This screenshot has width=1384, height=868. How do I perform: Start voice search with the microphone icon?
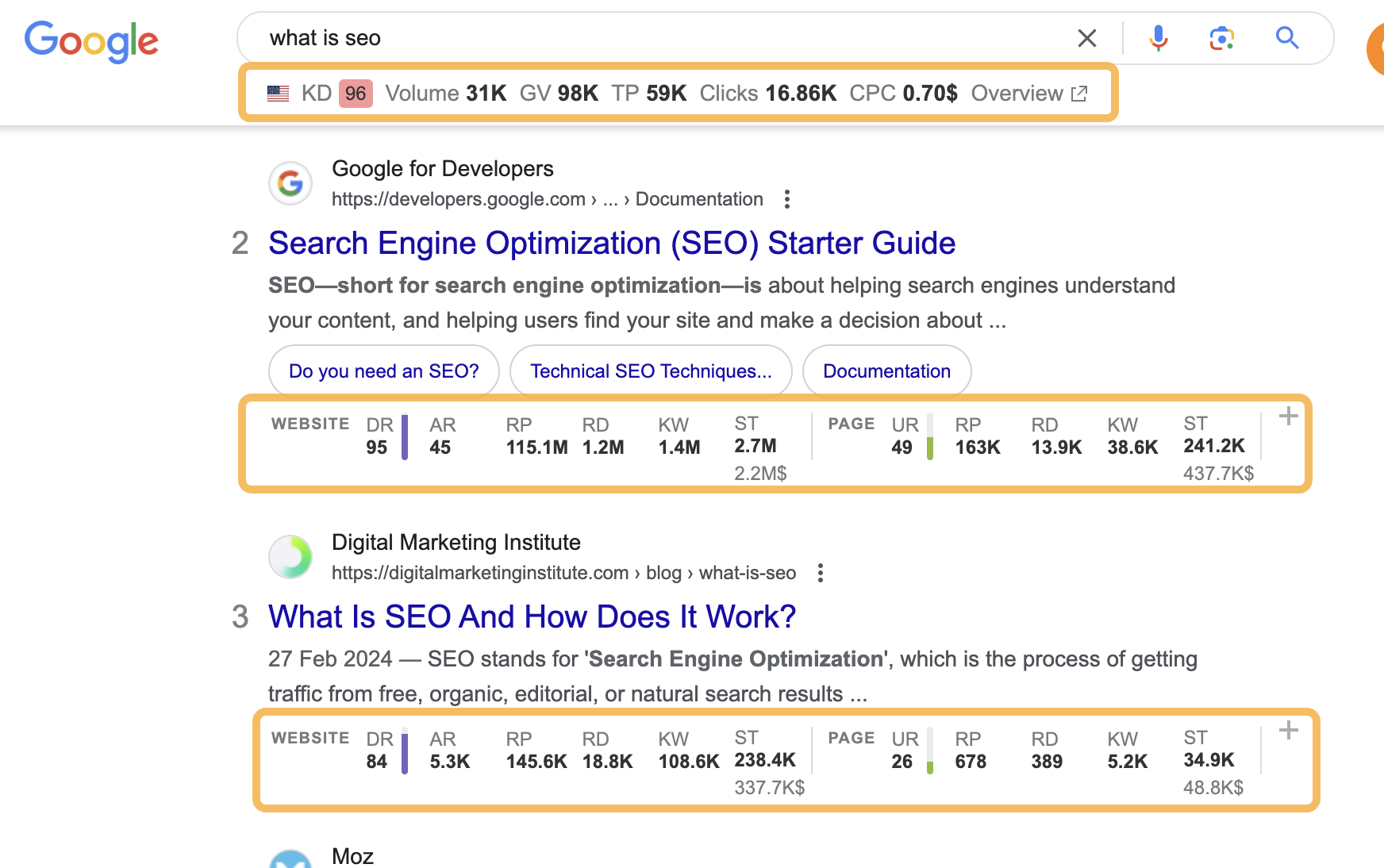click(1159, 38)
